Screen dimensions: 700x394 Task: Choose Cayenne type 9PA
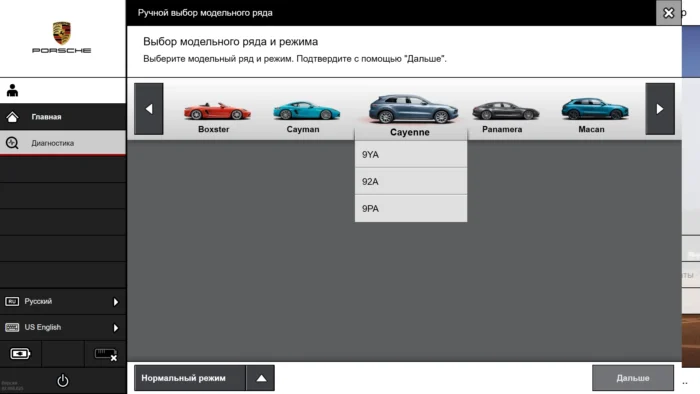[x=411, y=208]
